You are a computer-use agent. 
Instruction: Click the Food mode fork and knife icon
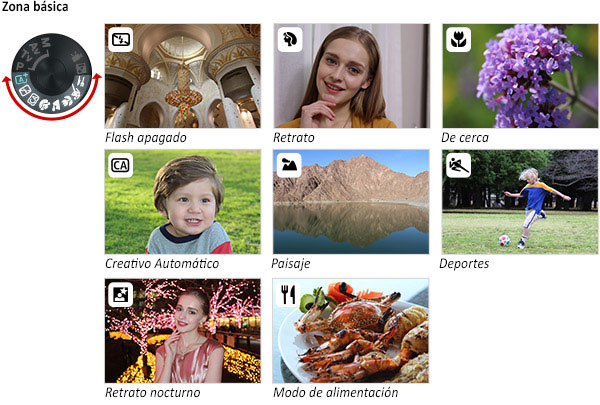coord(288,294)
